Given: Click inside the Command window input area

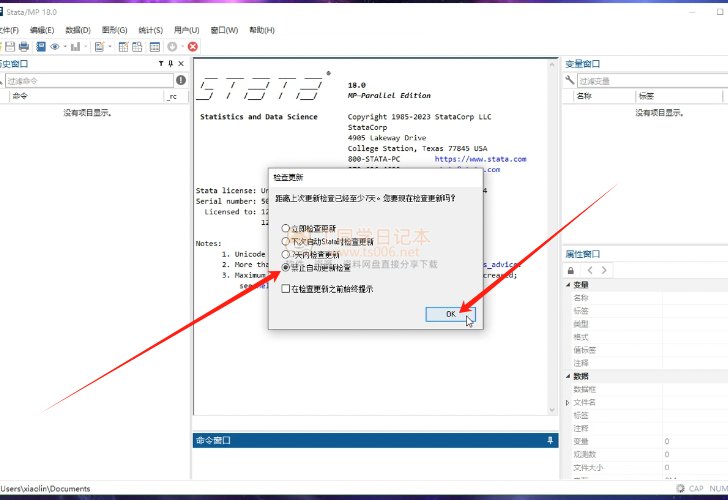Looking at the screenshot, I should 375,463.
